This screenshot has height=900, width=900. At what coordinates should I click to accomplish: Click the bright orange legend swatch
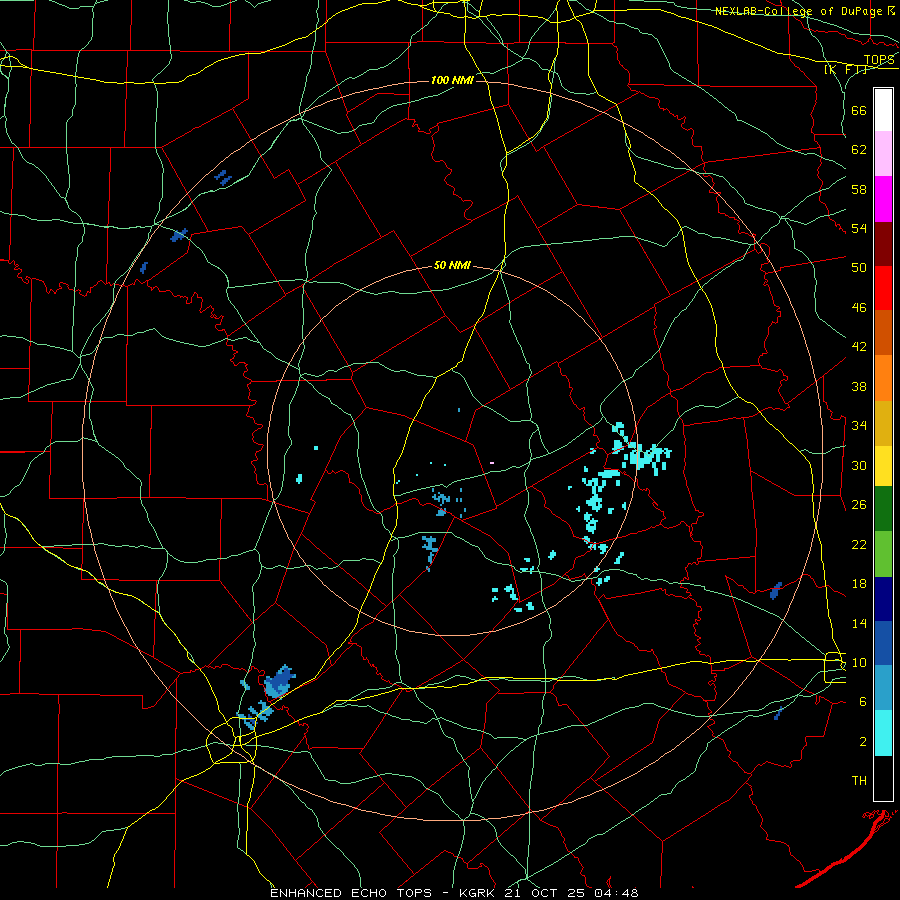pyautogui.click(x=883, y=378)
